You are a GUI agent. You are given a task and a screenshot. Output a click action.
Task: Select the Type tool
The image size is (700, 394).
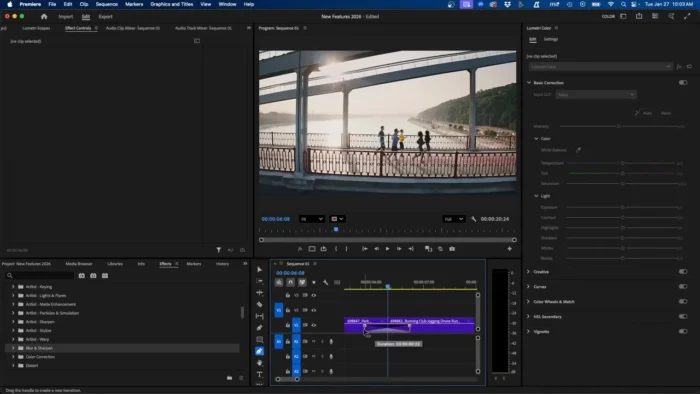(x=259, y=374)
